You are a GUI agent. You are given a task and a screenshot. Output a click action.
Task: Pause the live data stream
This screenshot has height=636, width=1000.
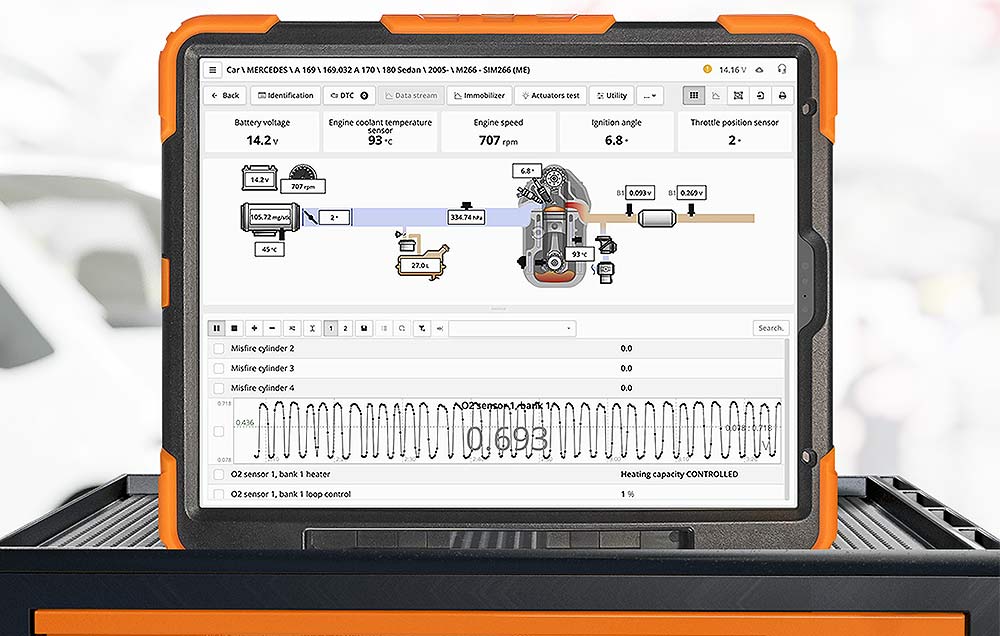[x=216, y=328]
